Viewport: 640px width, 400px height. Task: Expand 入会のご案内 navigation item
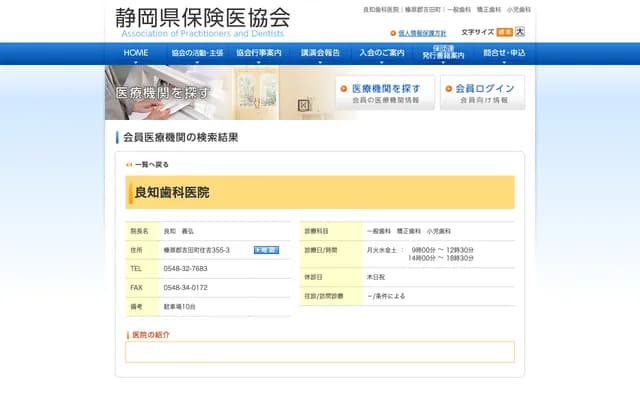382,52
